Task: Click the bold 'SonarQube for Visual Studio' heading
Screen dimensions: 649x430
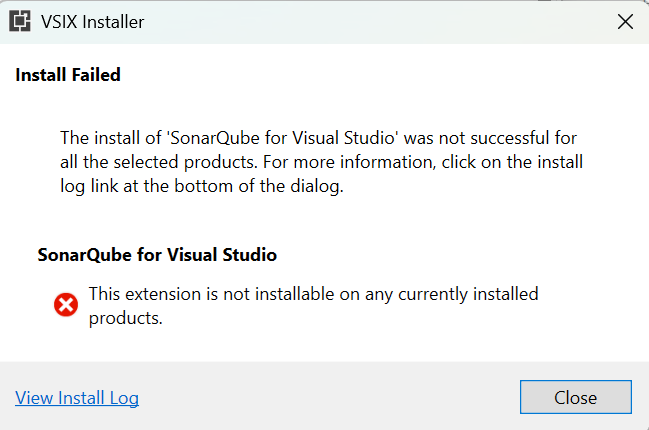Action: (x=157, y=255)
